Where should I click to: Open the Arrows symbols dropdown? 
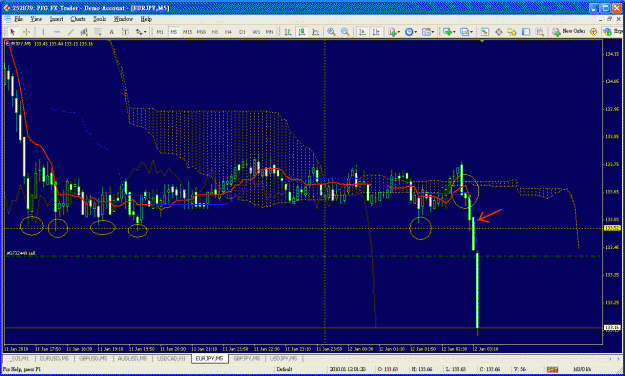(141, 32)
